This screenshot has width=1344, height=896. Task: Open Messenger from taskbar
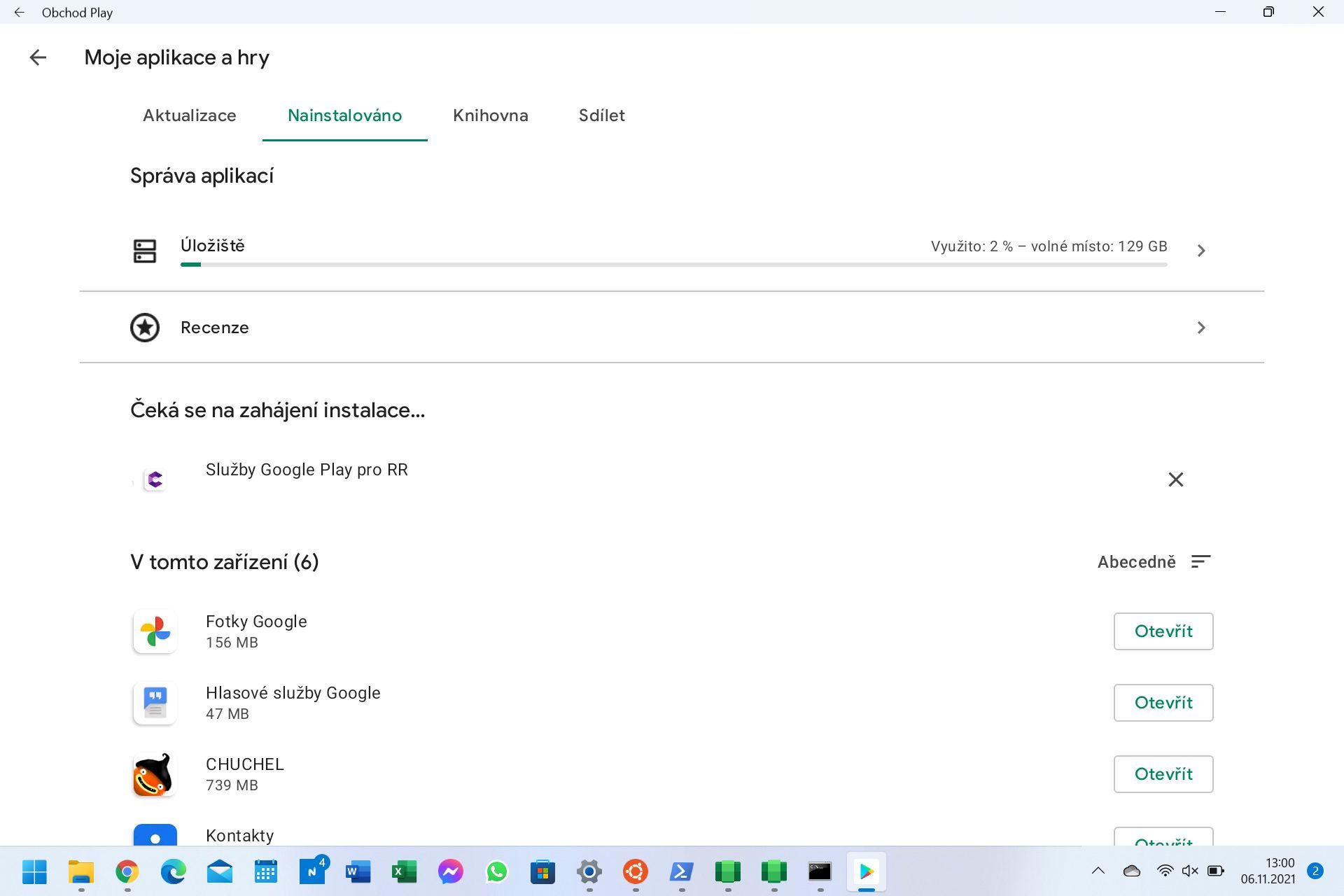click(x=451, y=871)
